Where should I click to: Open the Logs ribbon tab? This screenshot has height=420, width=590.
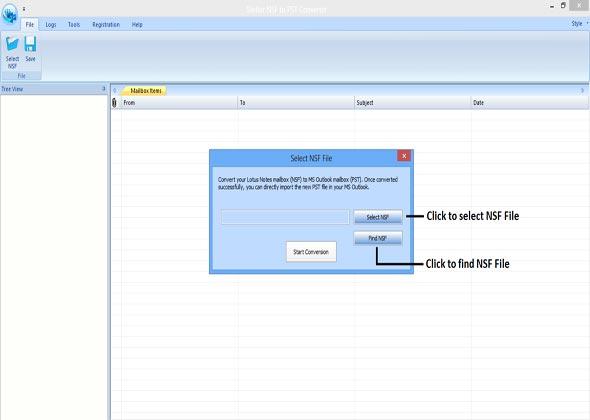51,24
